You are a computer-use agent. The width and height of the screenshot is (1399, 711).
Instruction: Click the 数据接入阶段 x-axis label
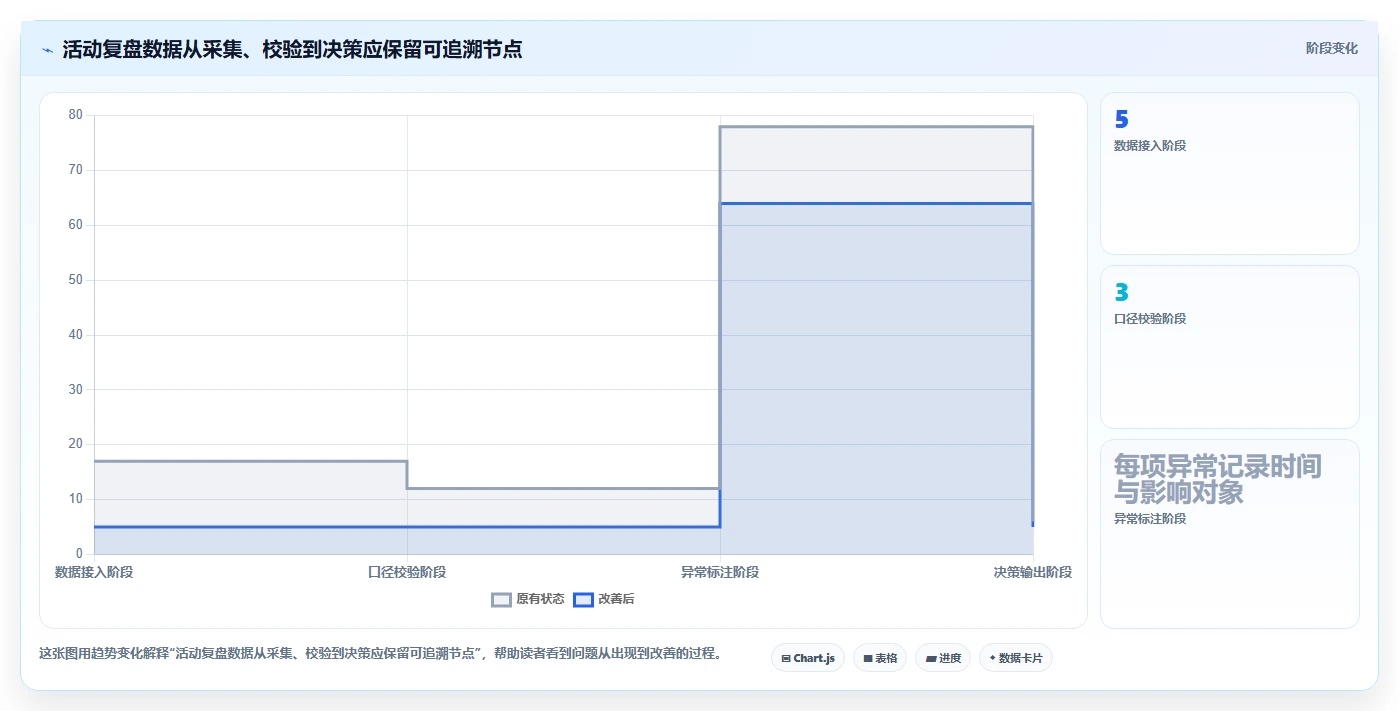click(94, 572)
